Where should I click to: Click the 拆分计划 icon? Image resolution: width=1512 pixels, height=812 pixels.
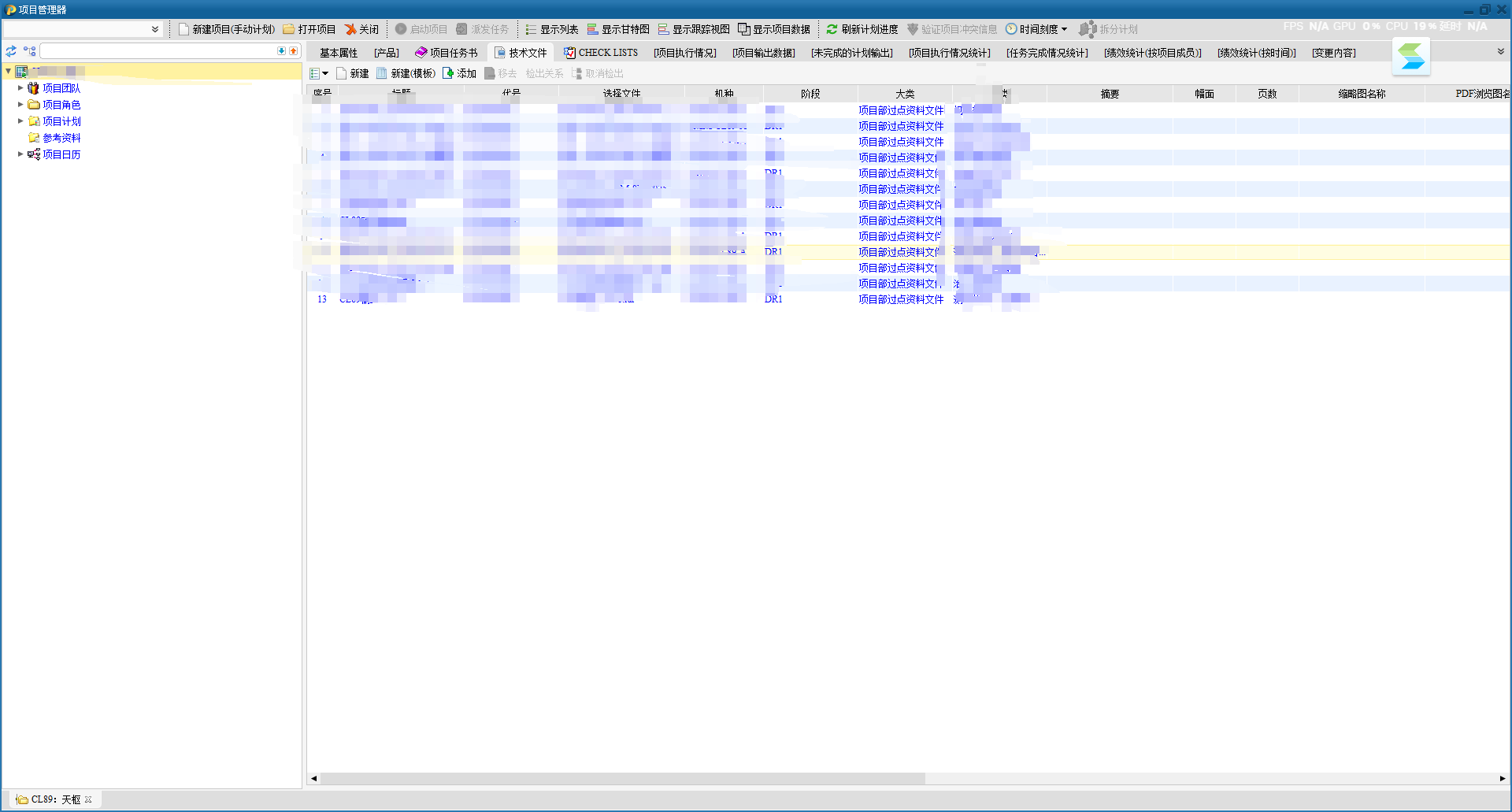(x=1088, y=29)
